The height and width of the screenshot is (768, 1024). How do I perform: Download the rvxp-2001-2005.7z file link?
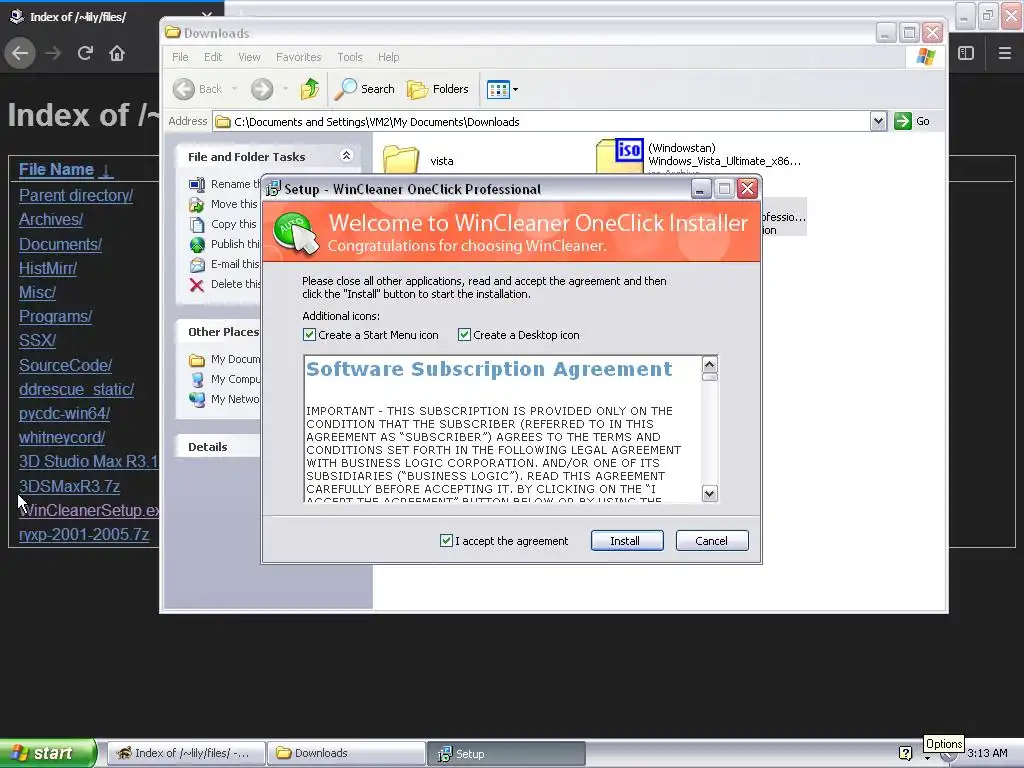click(84, 535)
